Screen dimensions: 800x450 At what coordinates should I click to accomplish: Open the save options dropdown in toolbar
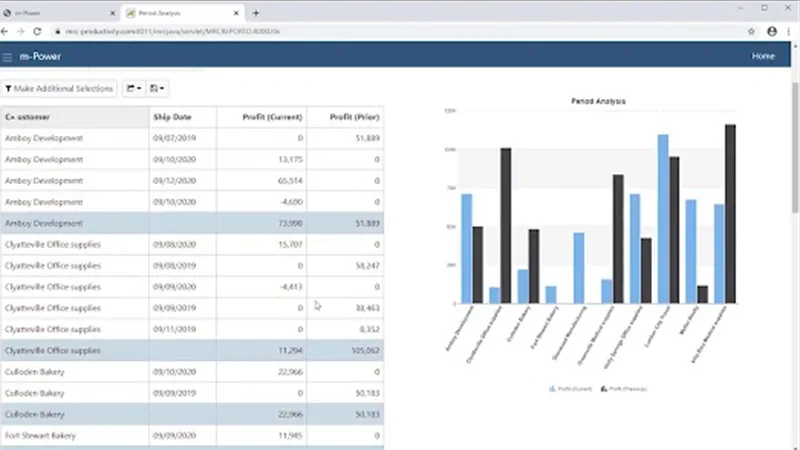click(157, 88)
